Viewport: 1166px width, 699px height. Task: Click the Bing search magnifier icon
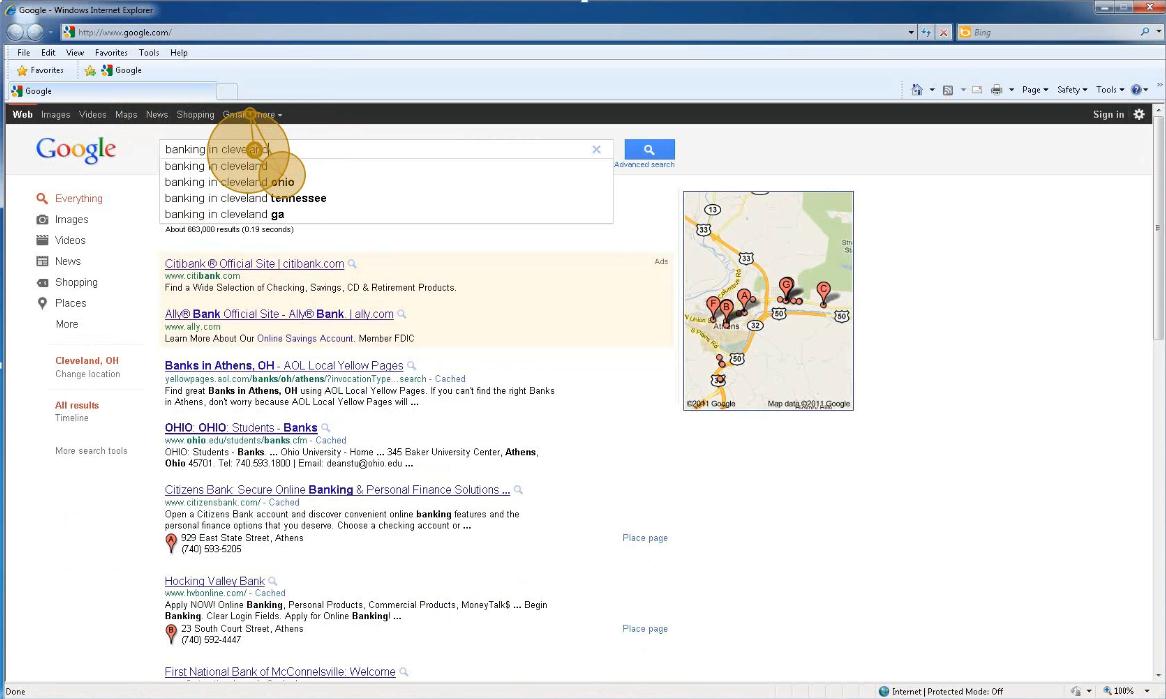(x=1144, y=32)
